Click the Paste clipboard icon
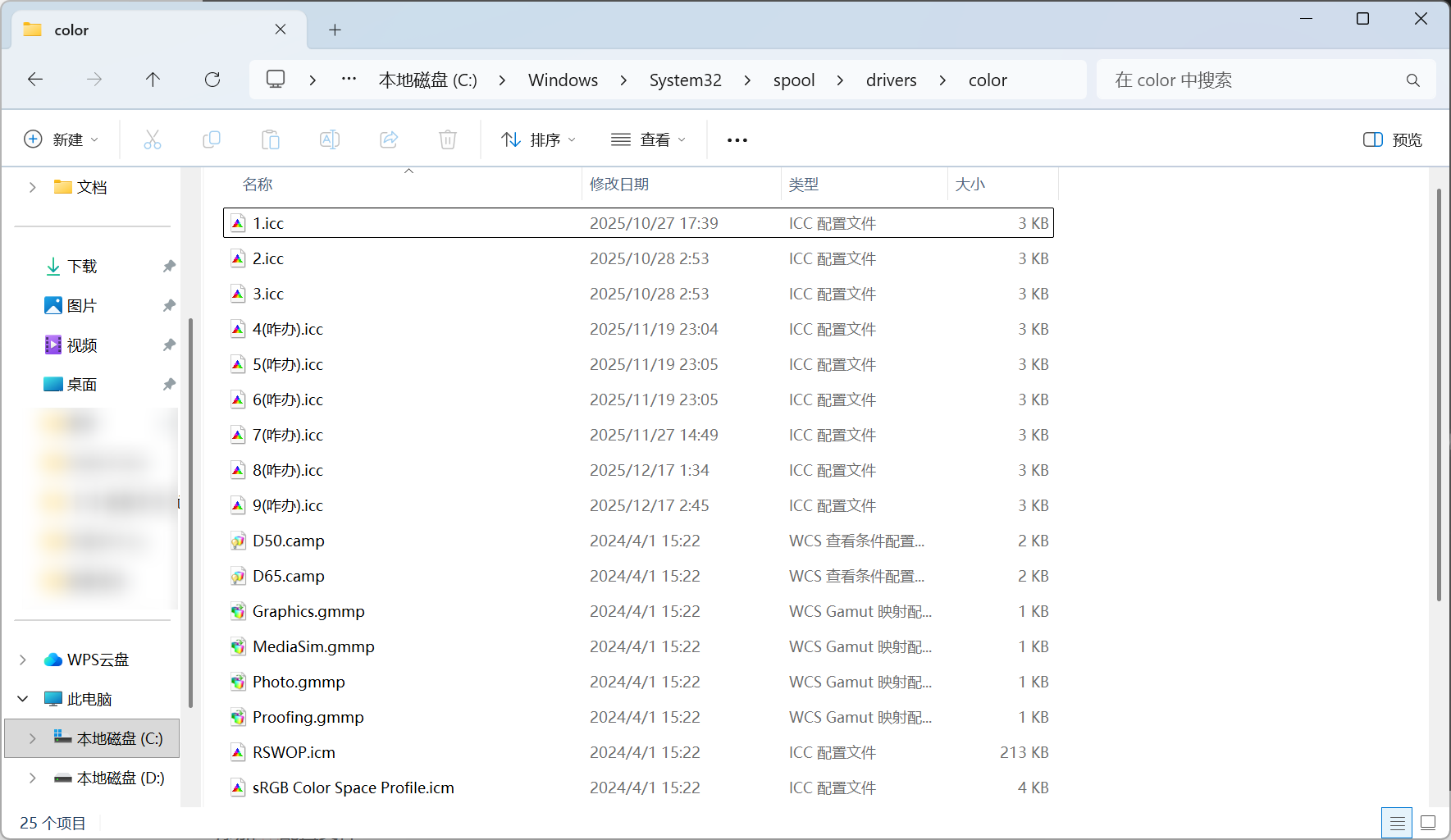 point(271,139)
